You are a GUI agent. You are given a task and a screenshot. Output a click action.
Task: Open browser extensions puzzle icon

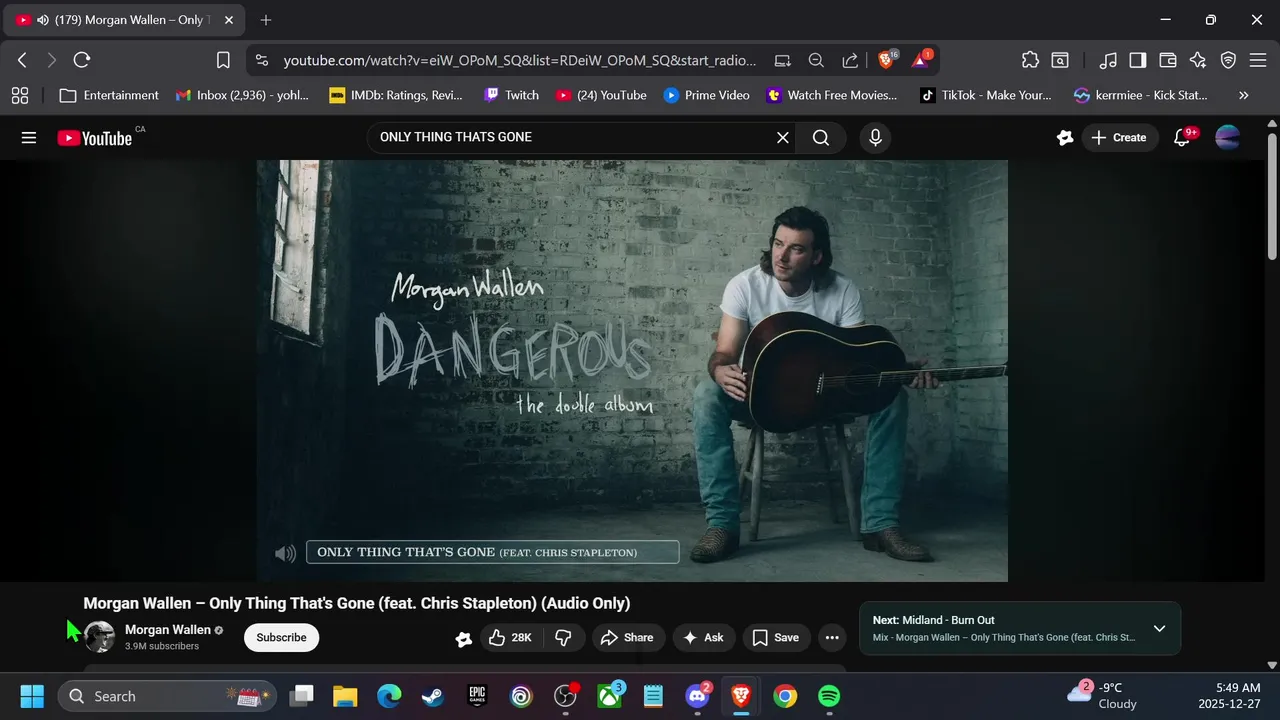[1030, 60]
